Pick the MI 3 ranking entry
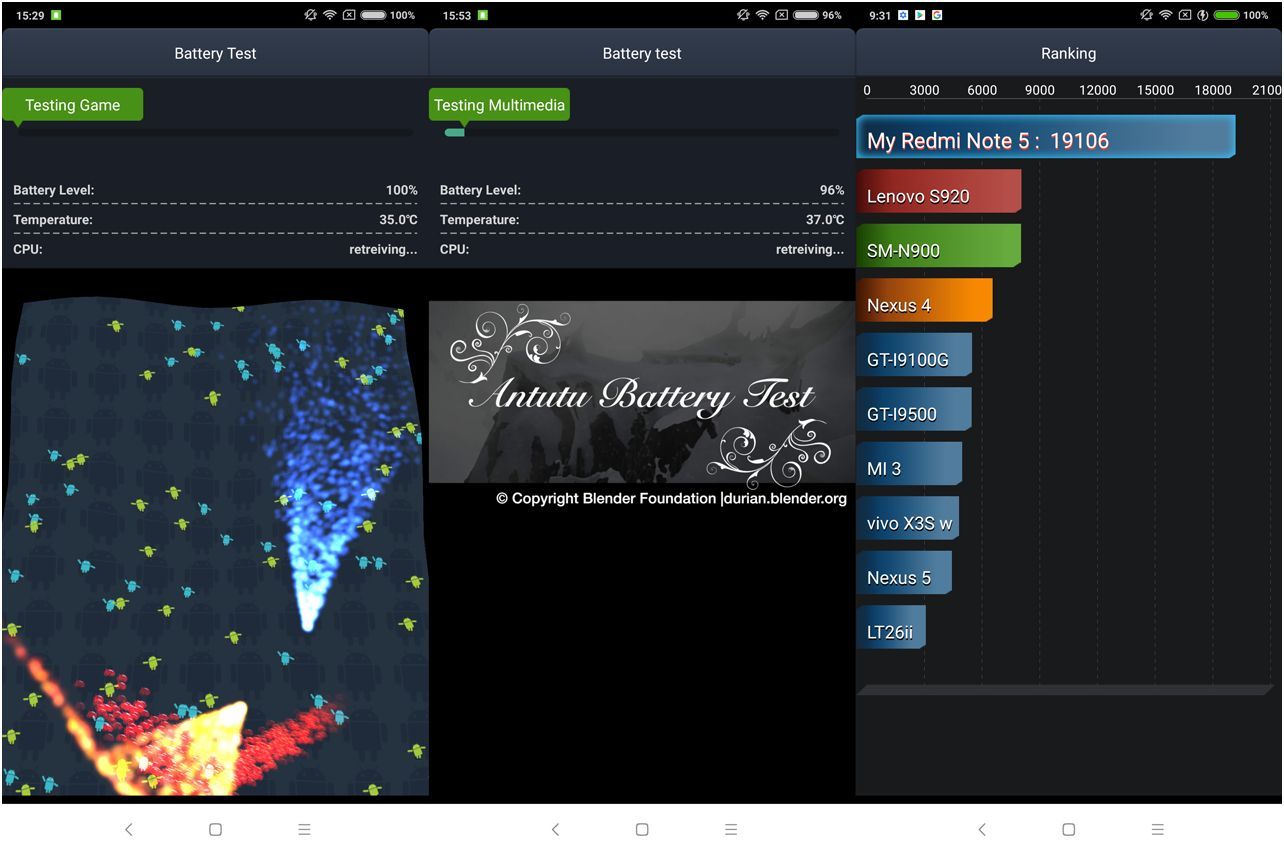The image size is (1284, 857). (x=908, y=465)
